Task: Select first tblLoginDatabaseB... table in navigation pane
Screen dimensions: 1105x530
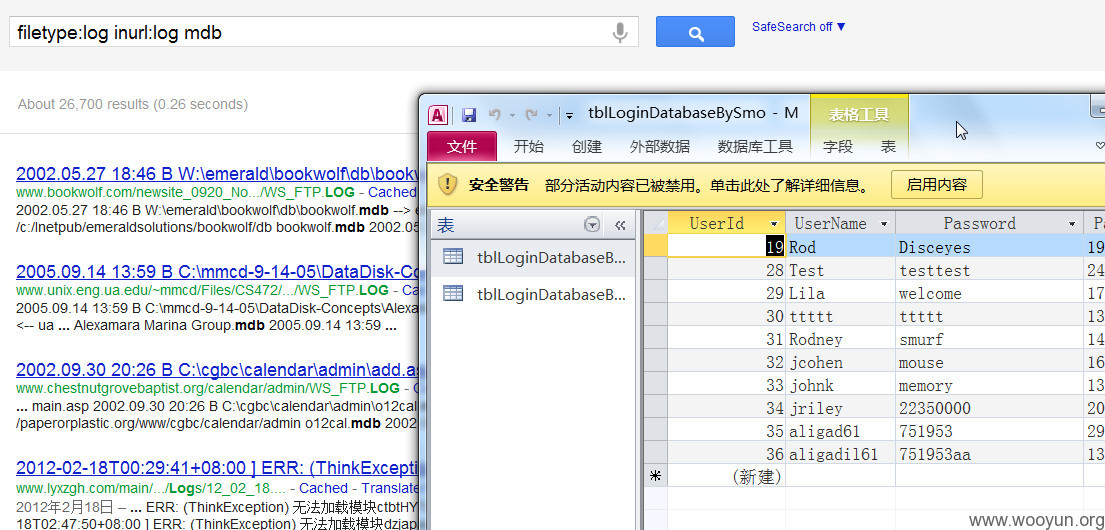Action: [x=533, y=257]
